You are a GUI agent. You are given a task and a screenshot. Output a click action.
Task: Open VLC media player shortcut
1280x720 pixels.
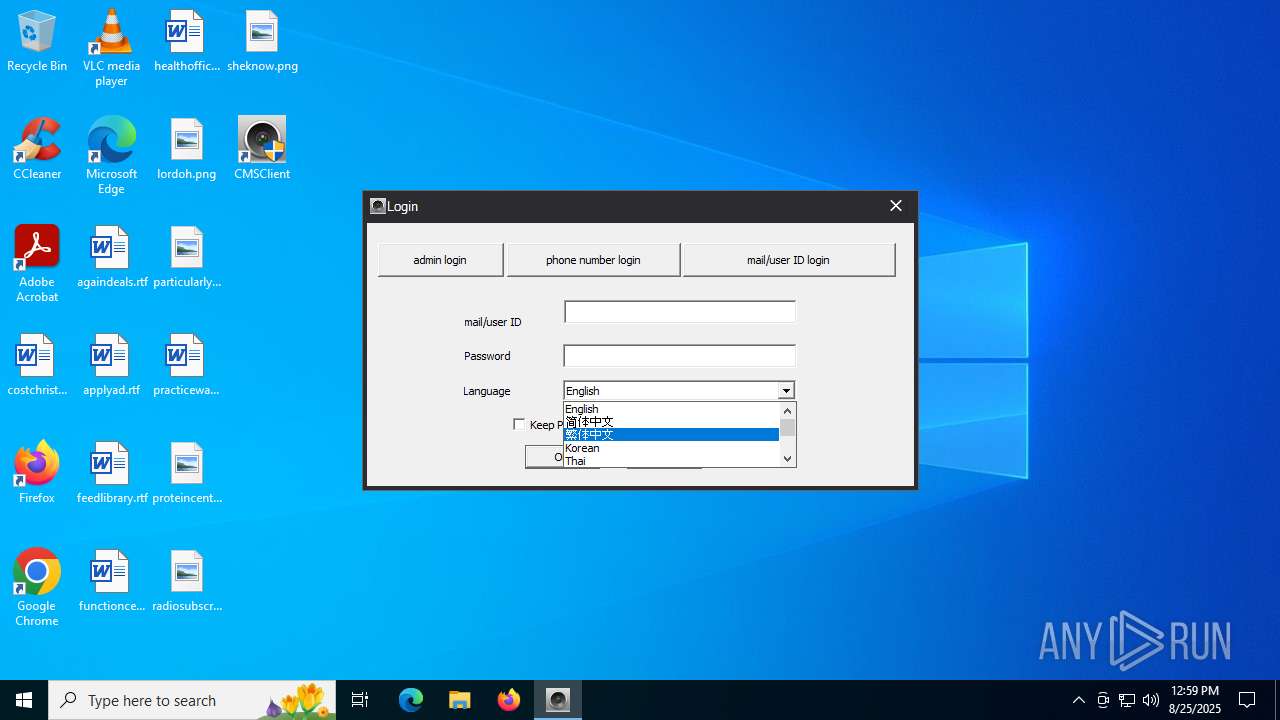(x=111, y=48)
